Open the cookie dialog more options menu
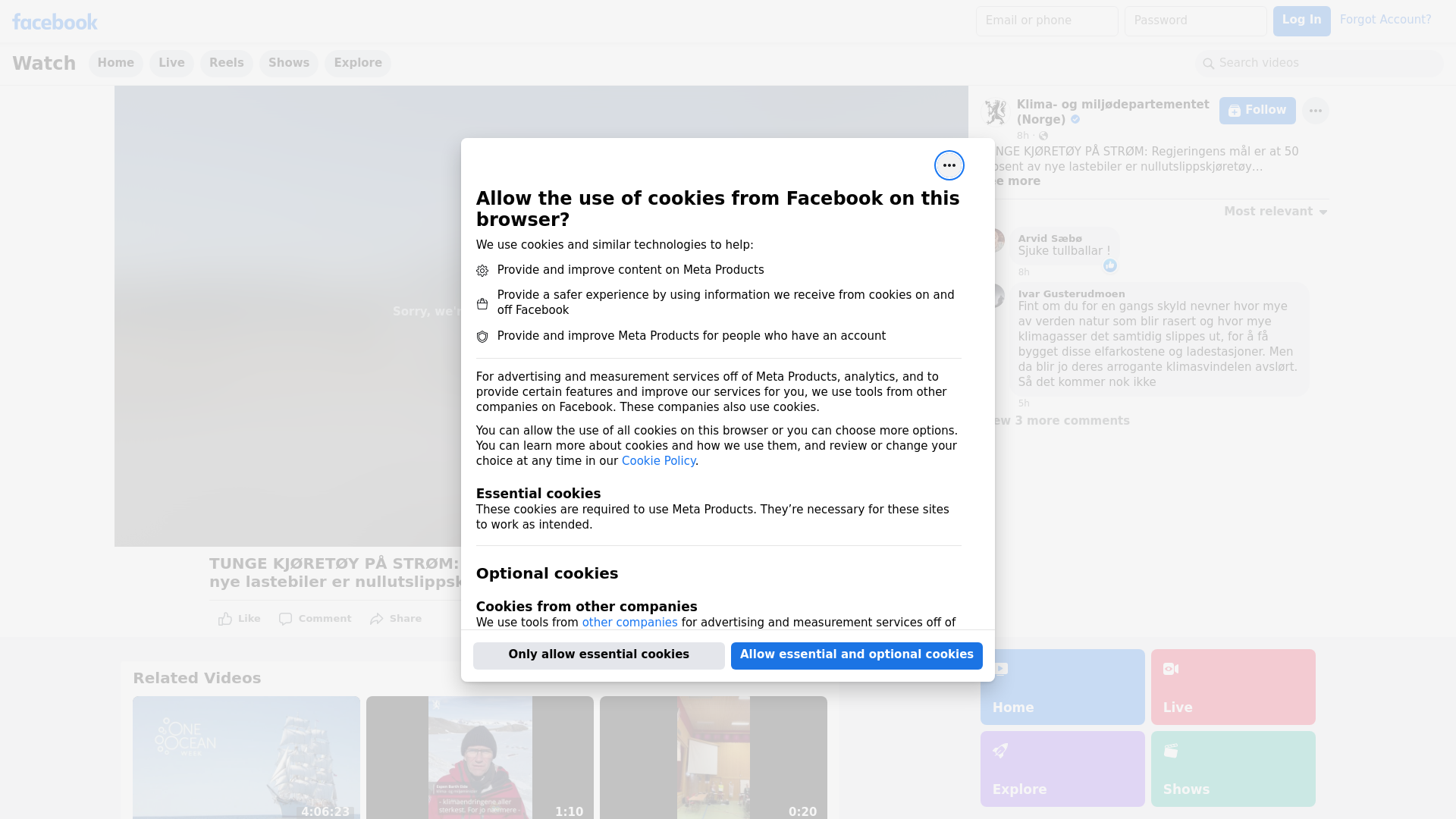The height and width of the screenshot is (819, 1456). click(x=949, y=165)
